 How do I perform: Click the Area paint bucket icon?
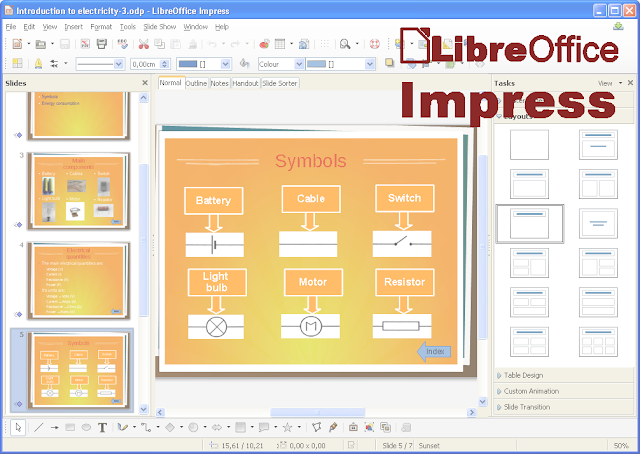click(244, 63)
